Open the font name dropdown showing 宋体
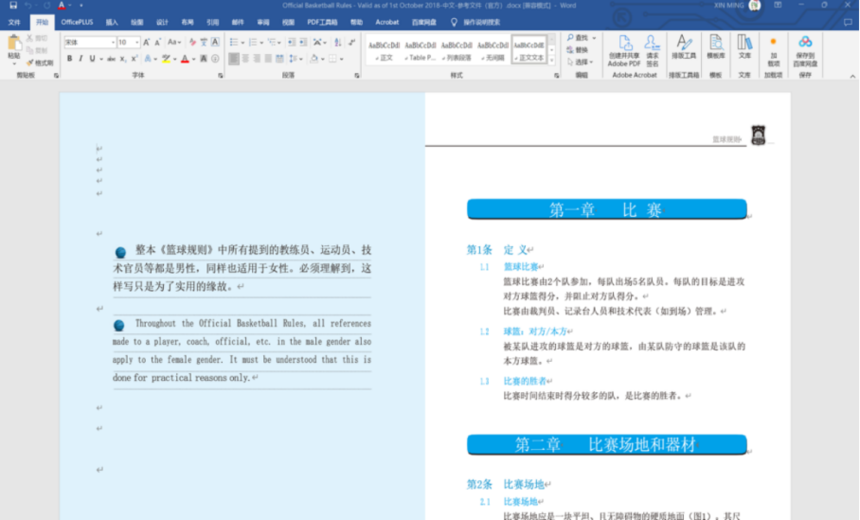The image size is (860, 520). point(89,42)
